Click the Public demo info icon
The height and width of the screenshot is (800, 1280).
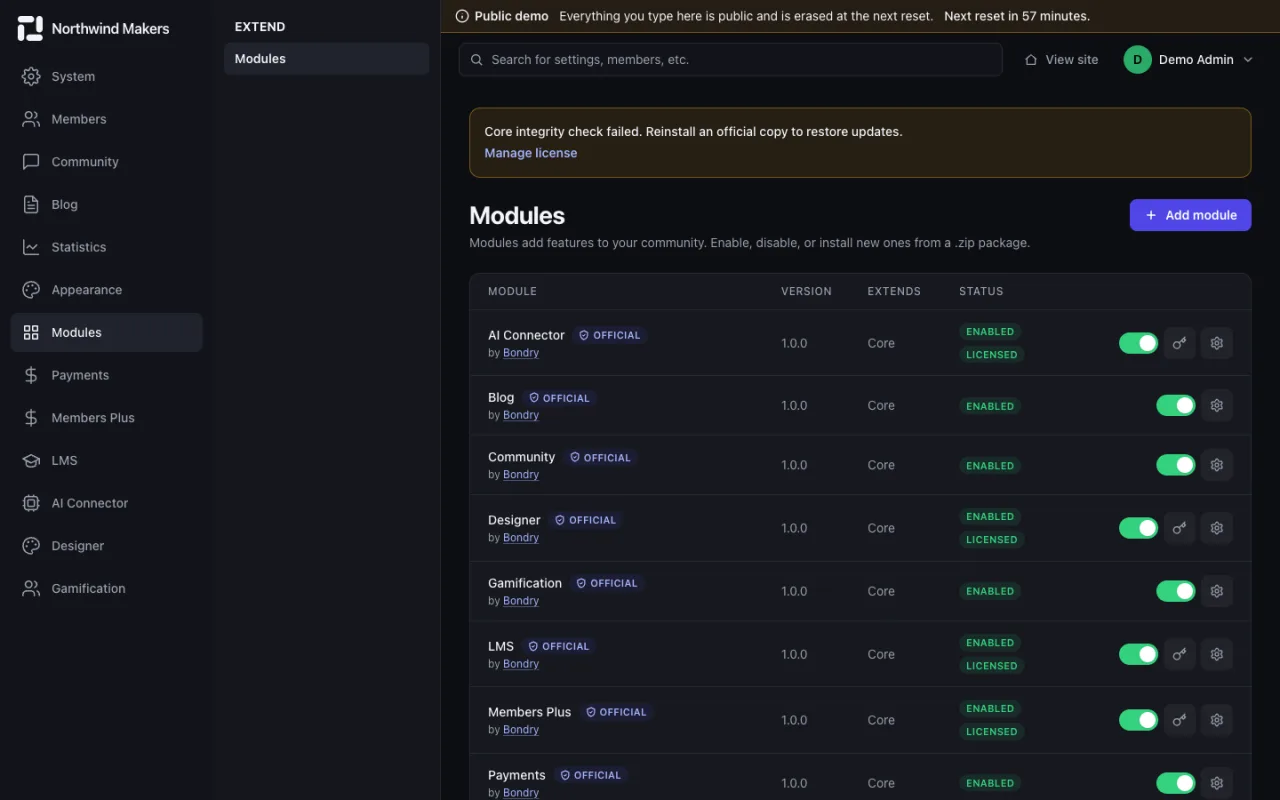click(x=462, y=16)
